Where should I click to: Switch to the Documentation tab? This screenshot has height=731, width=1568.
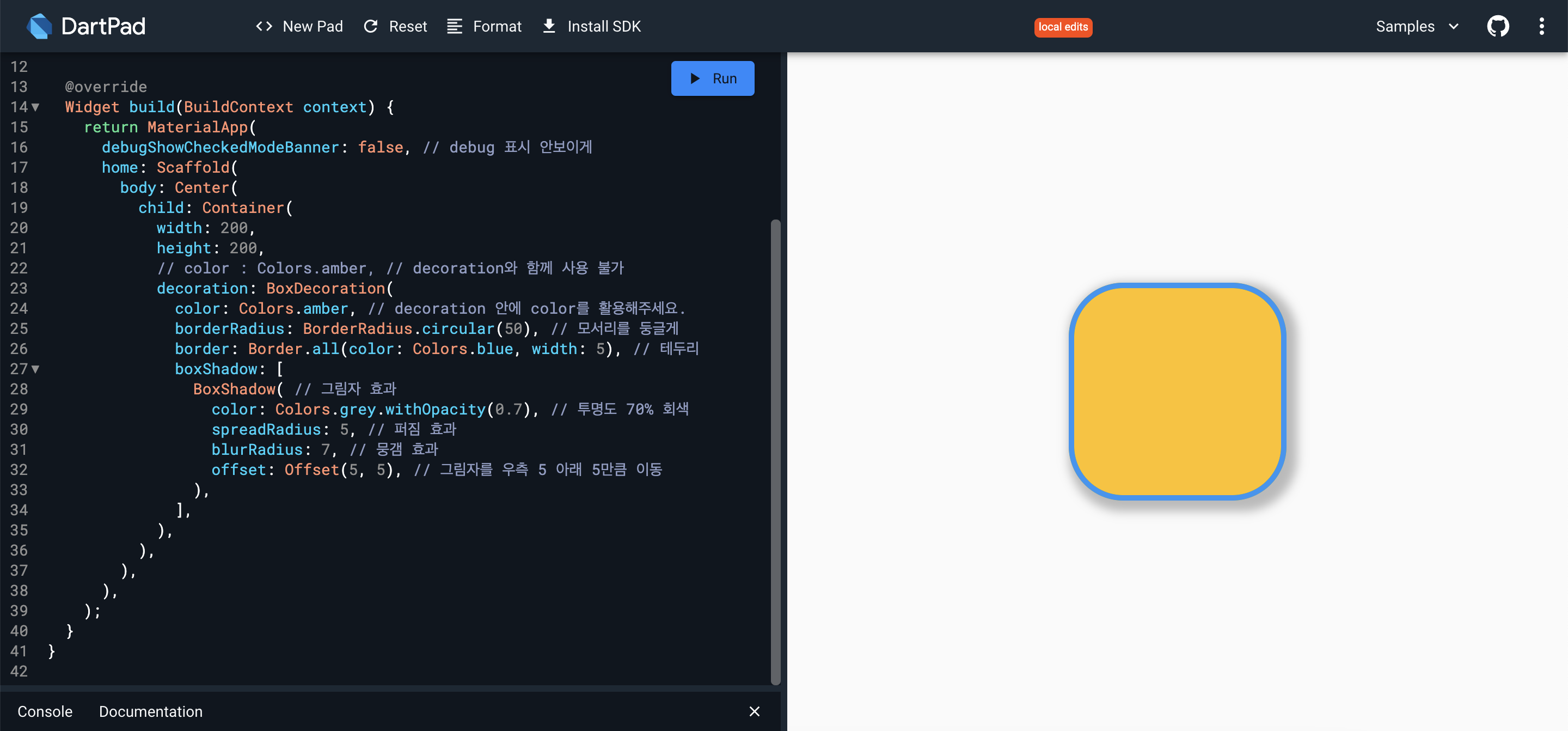(150, 711)
